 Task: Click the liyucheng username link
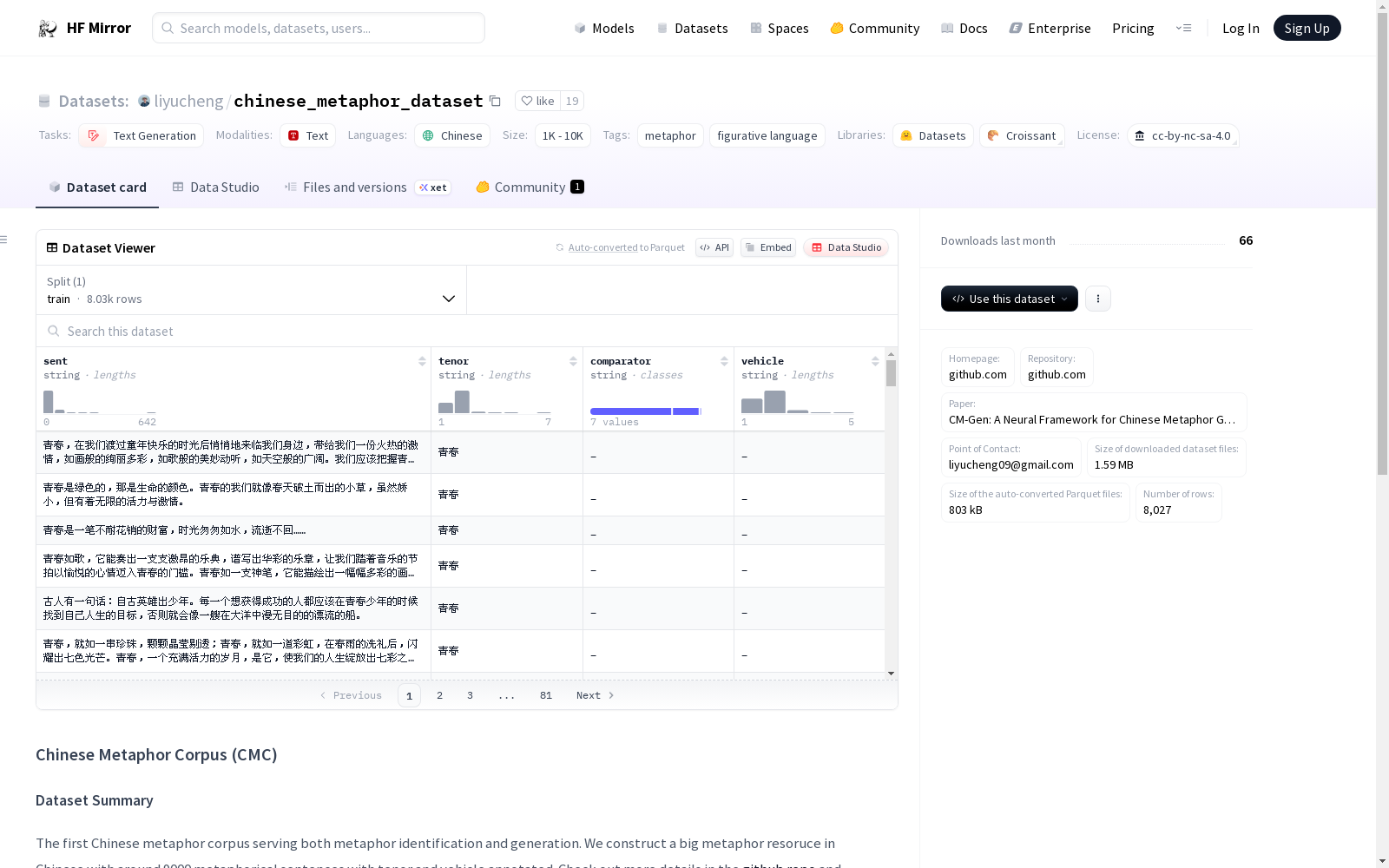[188, 102]
